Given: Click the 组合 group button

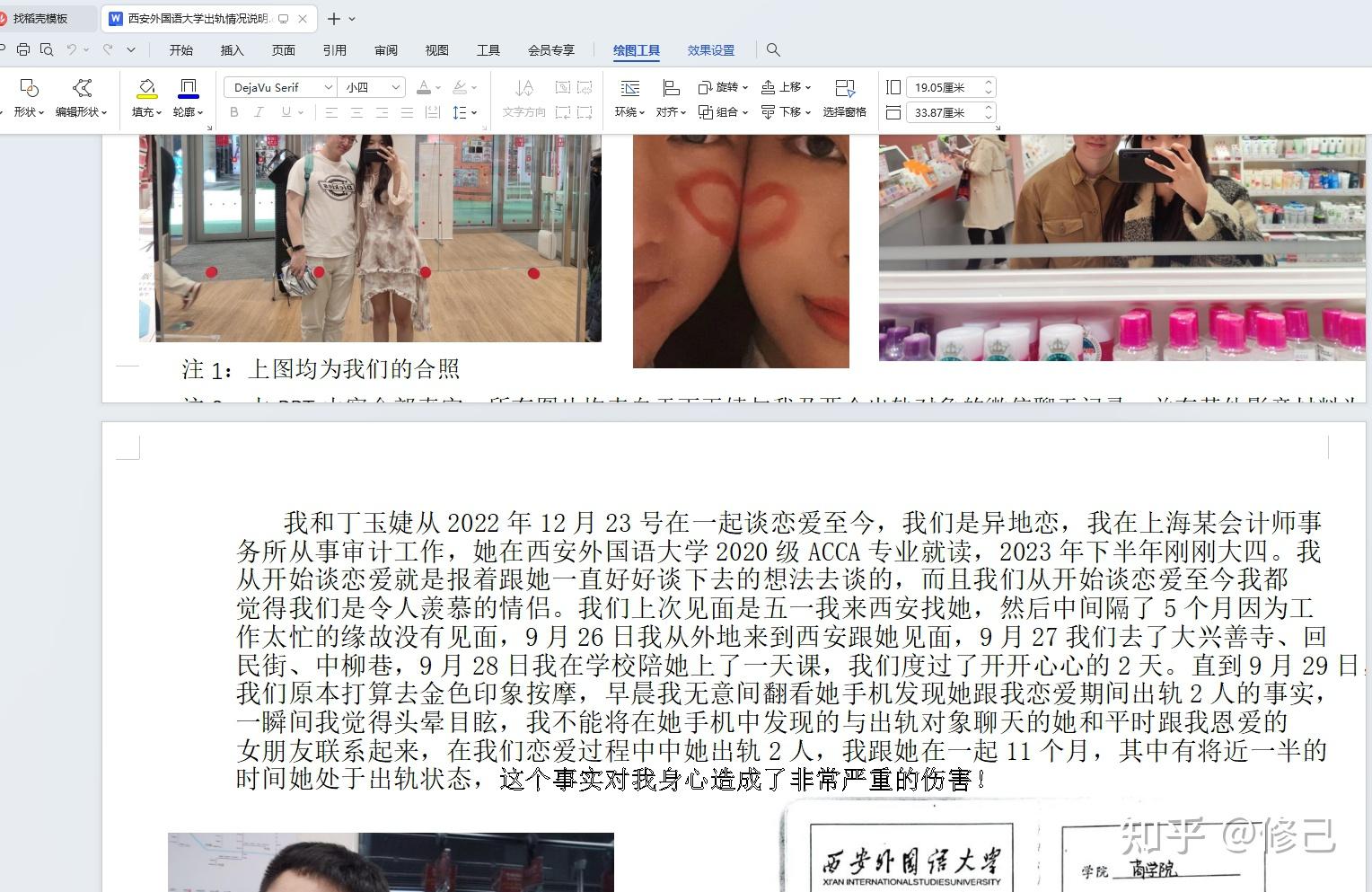Looking at the screenshot, I should [x=724, y=112].
